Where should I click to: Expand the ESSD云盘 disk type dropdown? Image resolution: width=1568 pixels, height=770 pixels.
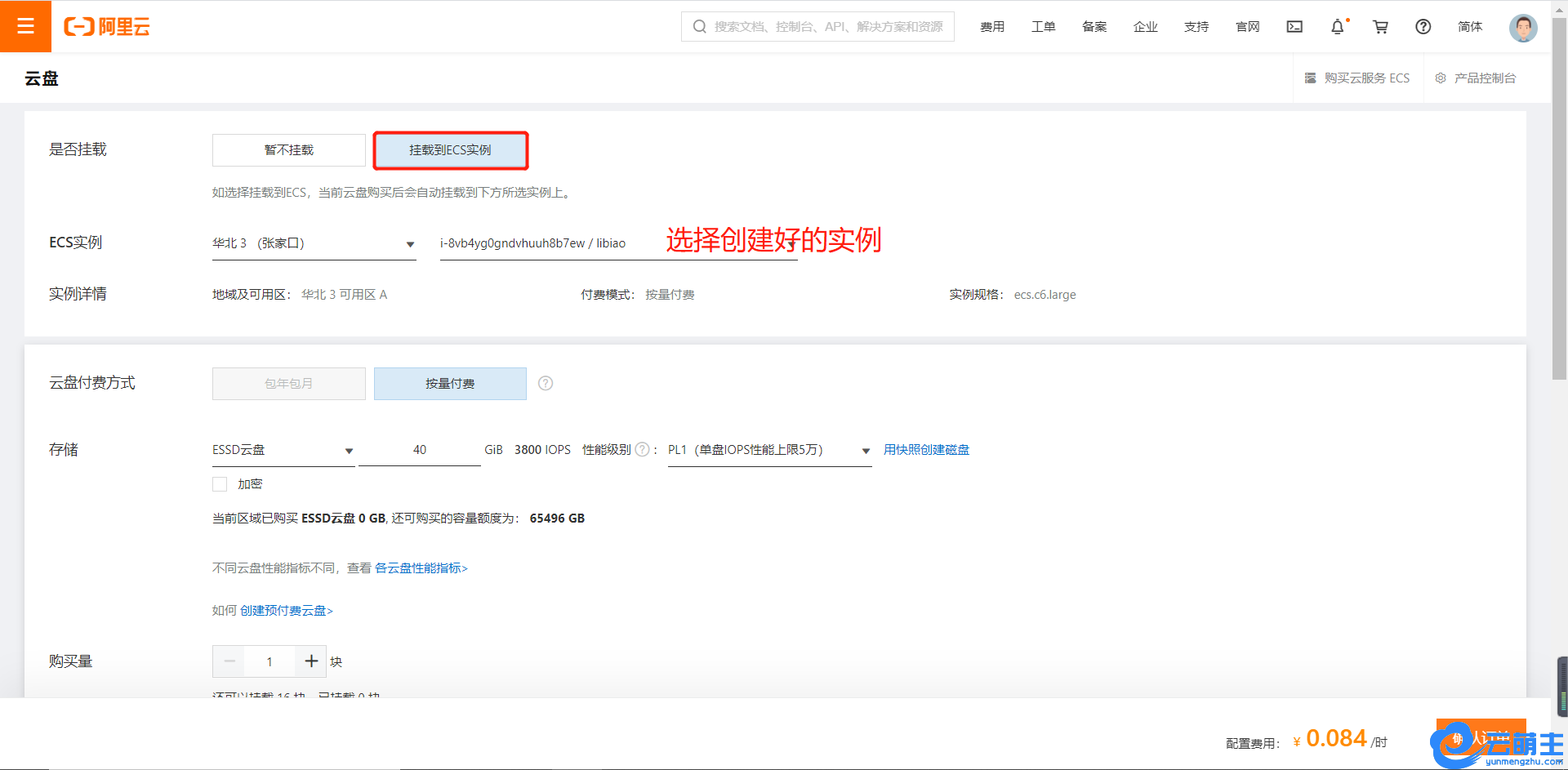(283, 450)
